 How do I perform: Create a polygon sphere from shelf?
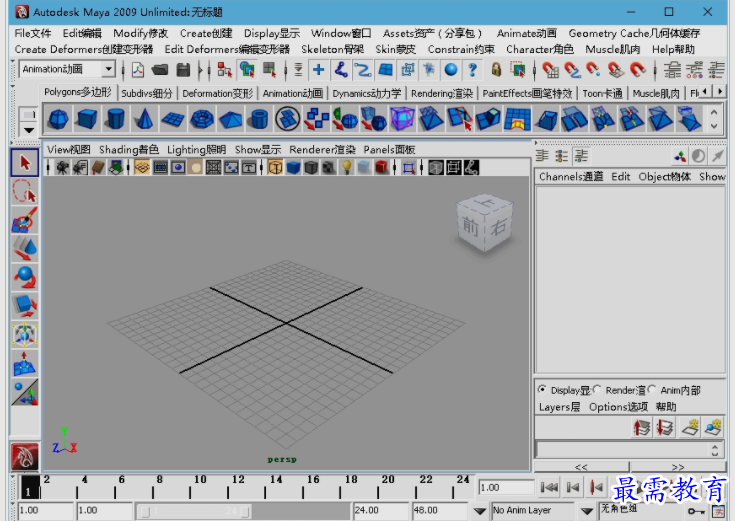(59, 119)
